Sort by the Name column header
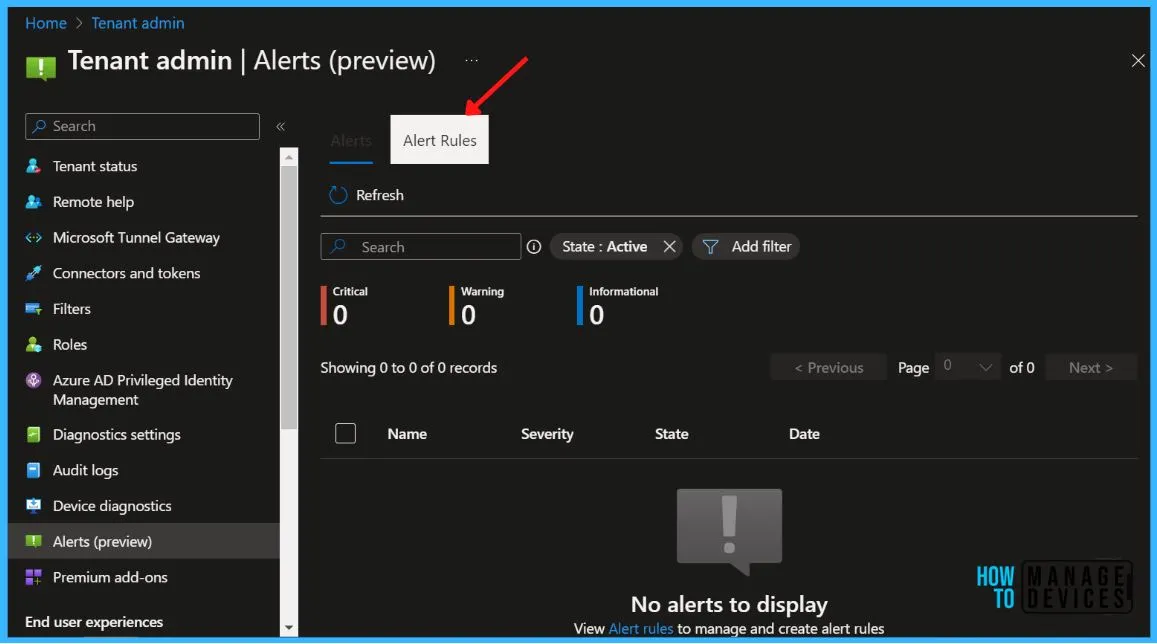 click(x=407, y=434)
